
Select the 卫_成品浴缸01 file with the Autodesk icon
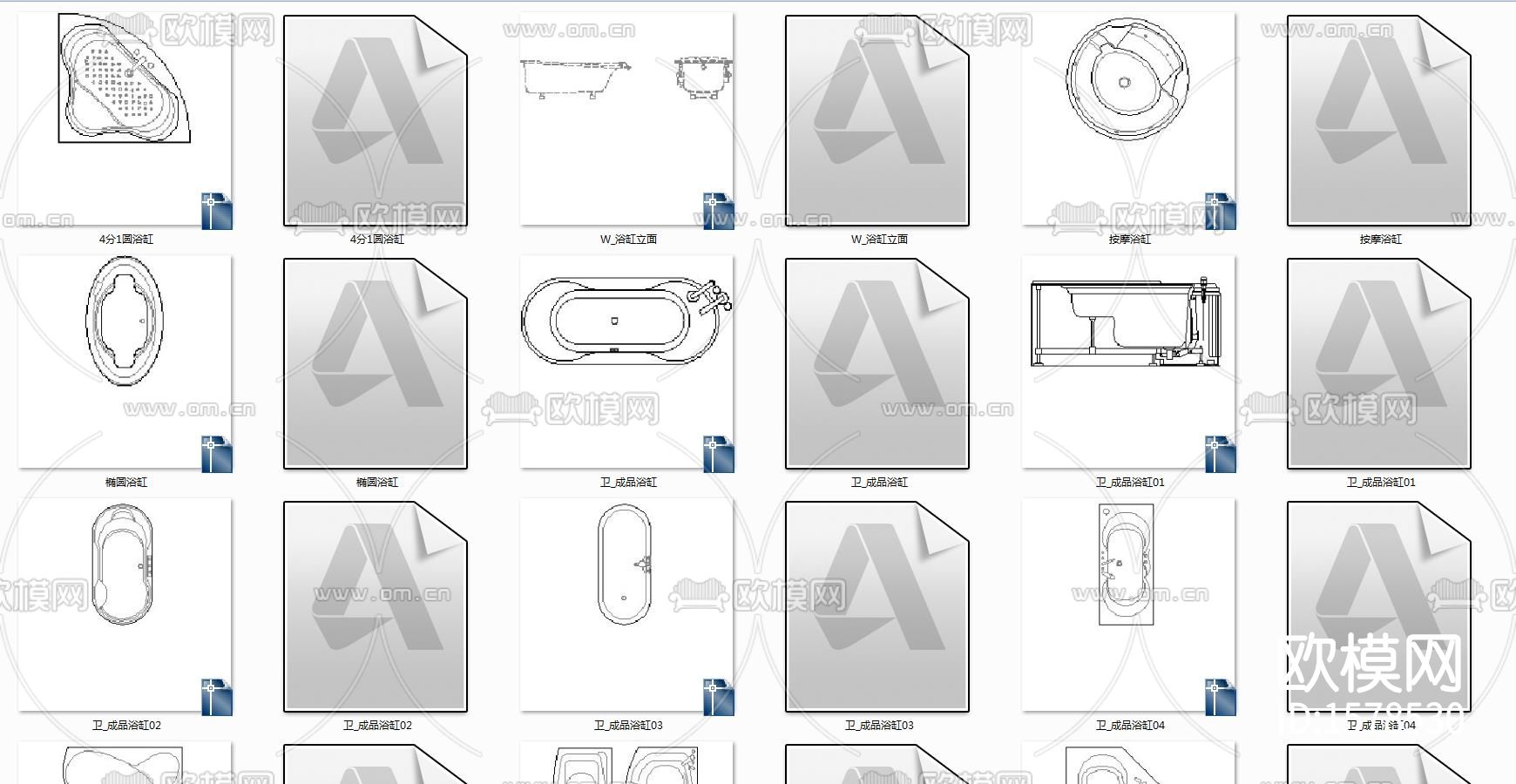coord(1379,364)
